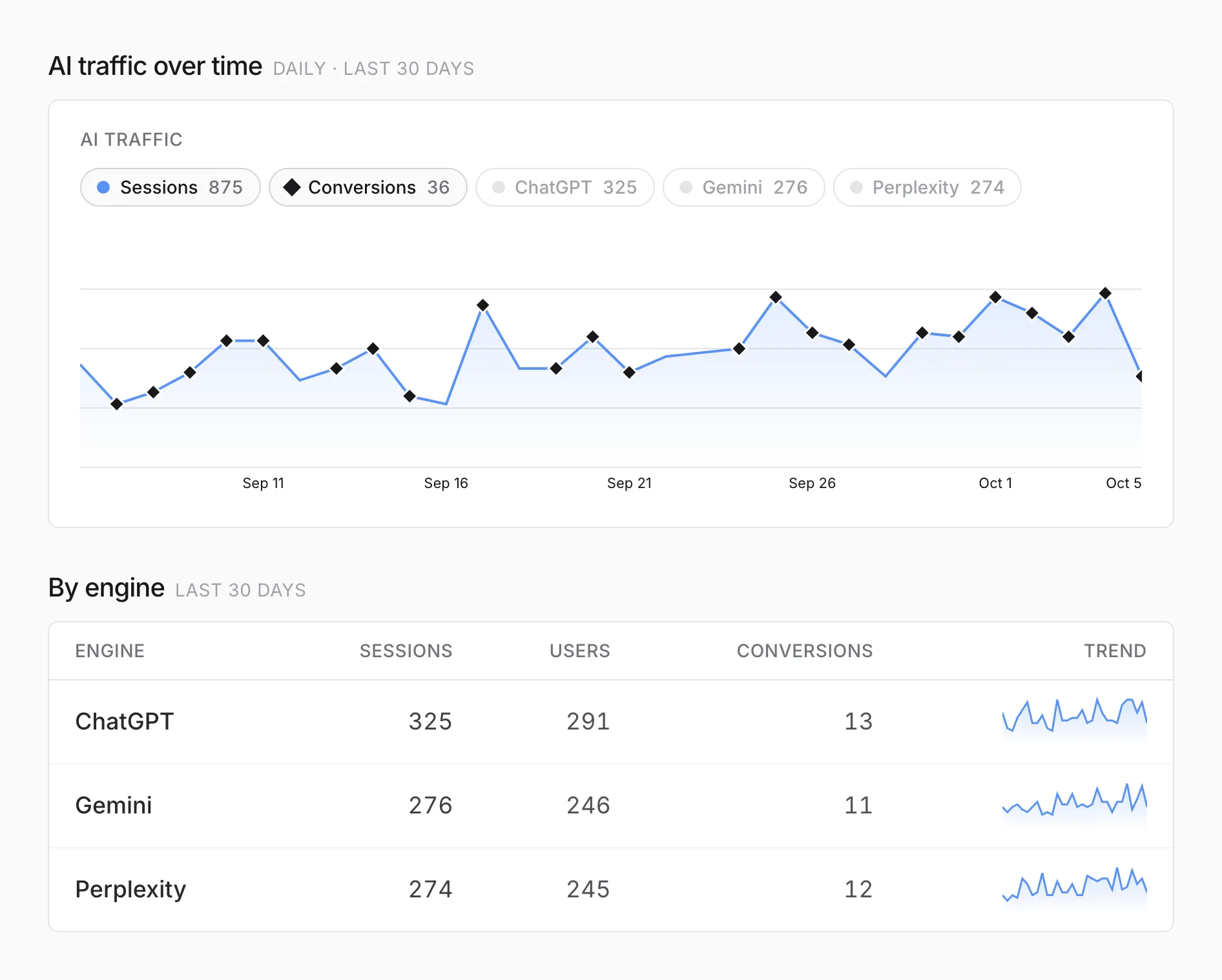The height and width of the screenshot is (980, 1222).
Task: Enable the ChatGPT series pill
Action: pyautogui.click(x=565, y=187)
